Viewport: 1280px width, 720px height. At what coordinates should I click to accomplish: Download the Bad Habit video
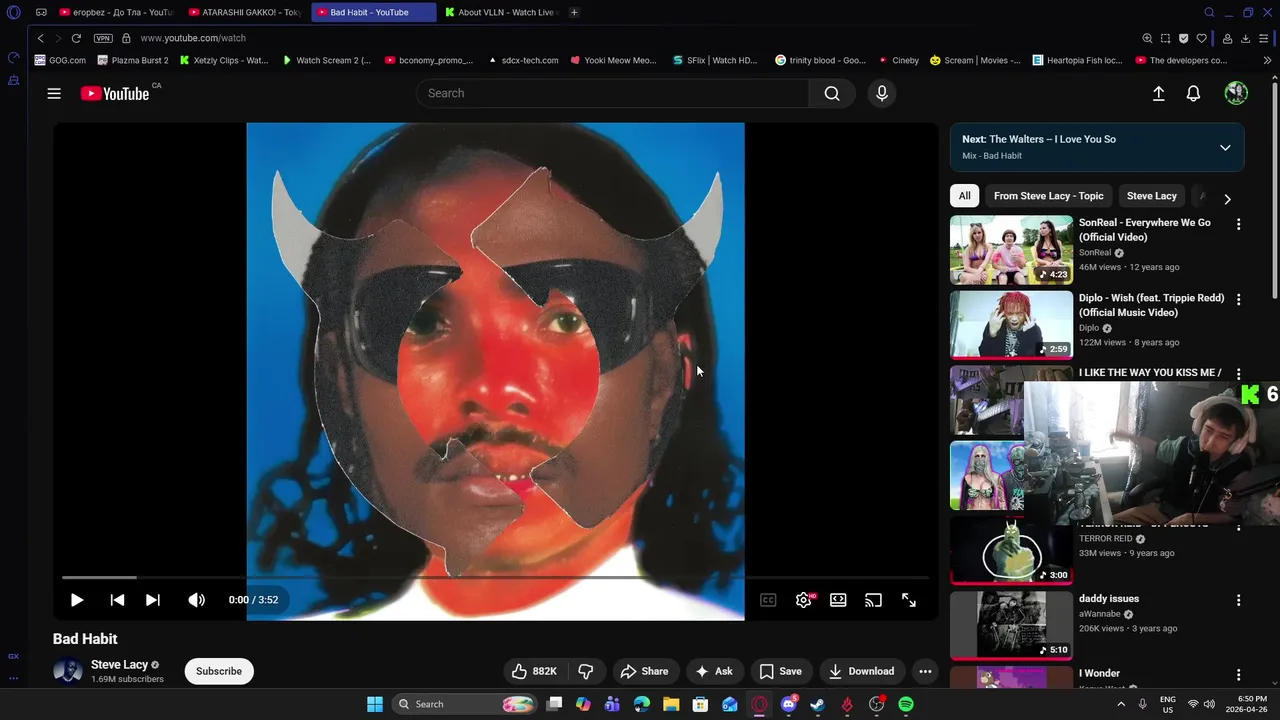point(861,671)
